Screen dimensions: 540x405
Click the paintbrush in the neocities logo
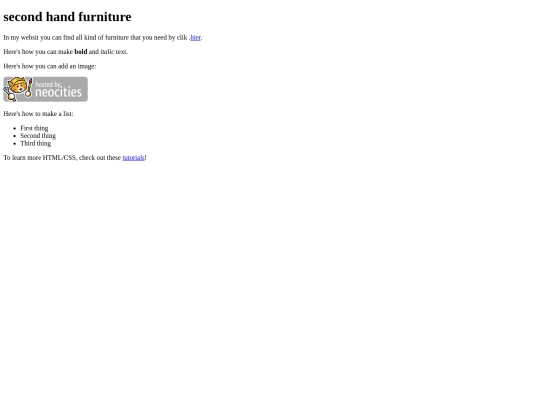(29, 87)
